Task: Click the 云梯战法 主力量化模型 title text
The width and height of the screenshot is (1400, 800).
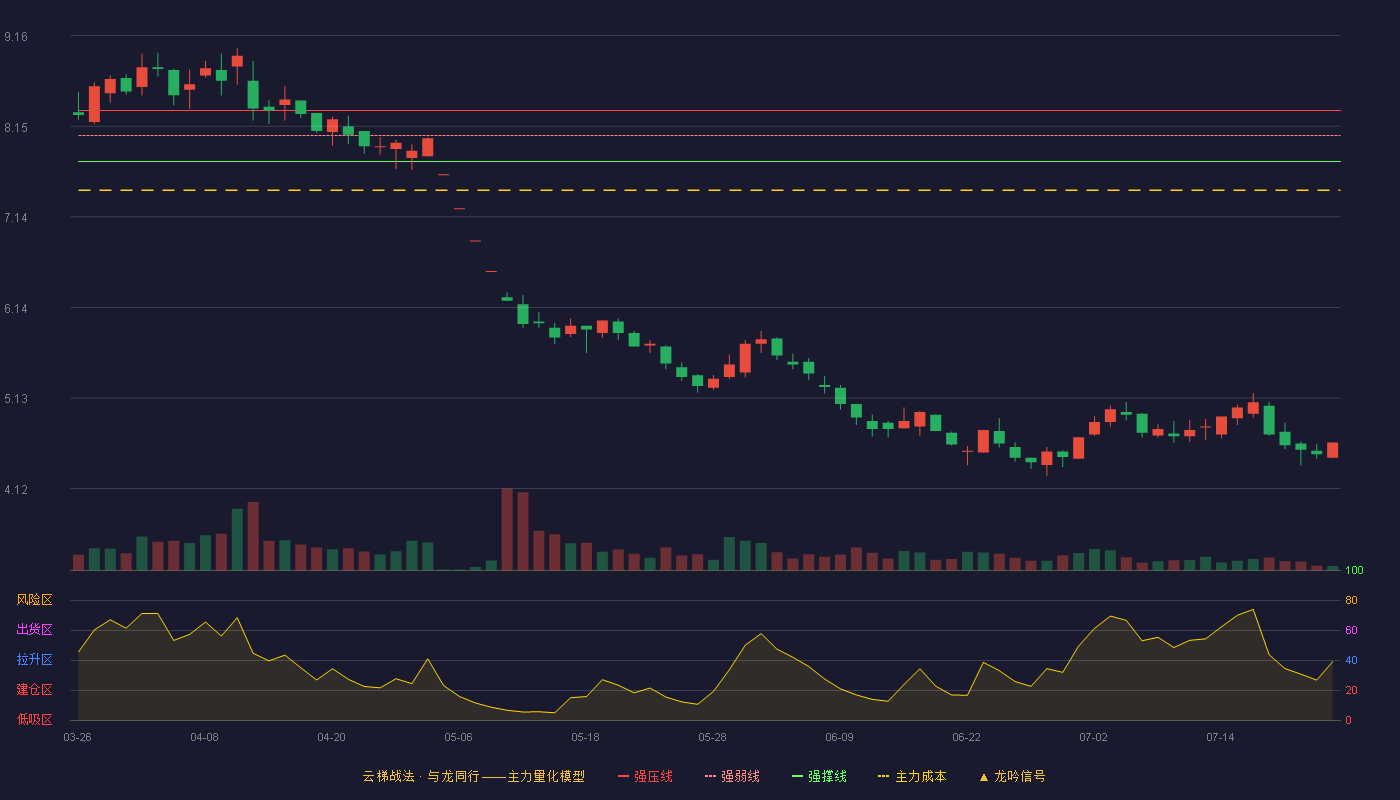Action: click(x=473, y=776)
